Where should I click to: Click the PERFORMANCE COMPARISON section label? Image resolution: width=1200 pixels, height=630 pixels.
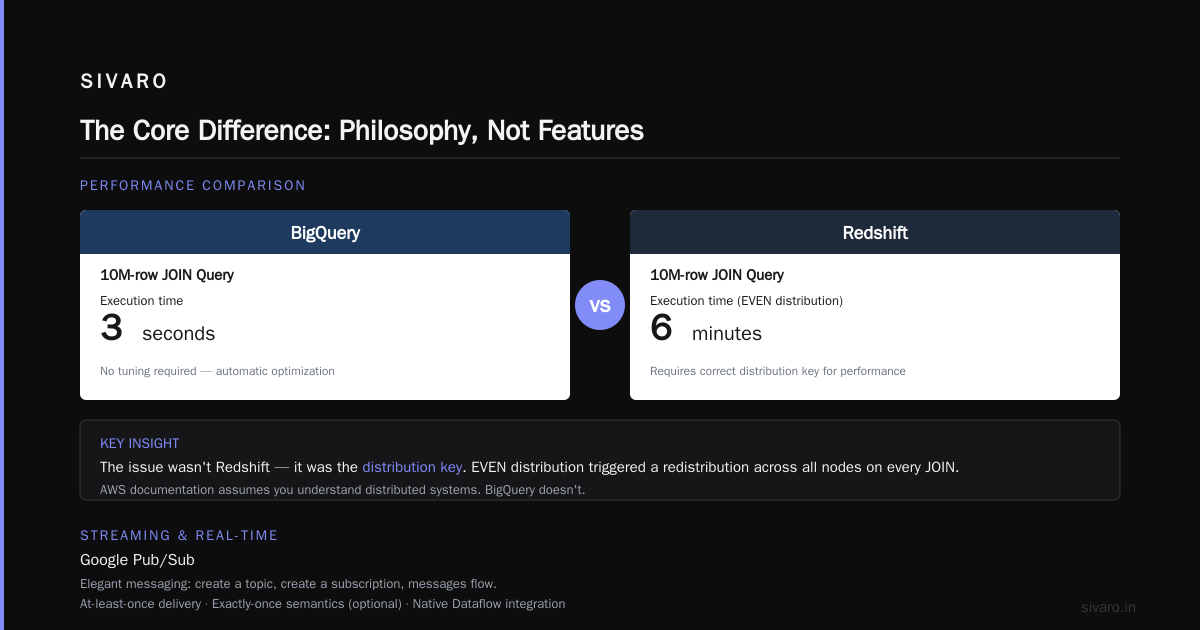[193, 185]
